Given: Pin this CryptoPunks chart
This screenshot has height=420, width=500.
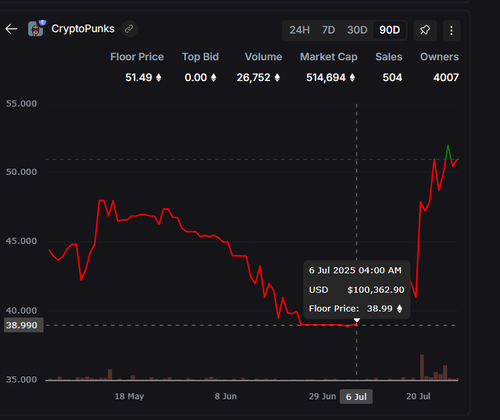Looking at the screenshot, I should click(425, 30).
